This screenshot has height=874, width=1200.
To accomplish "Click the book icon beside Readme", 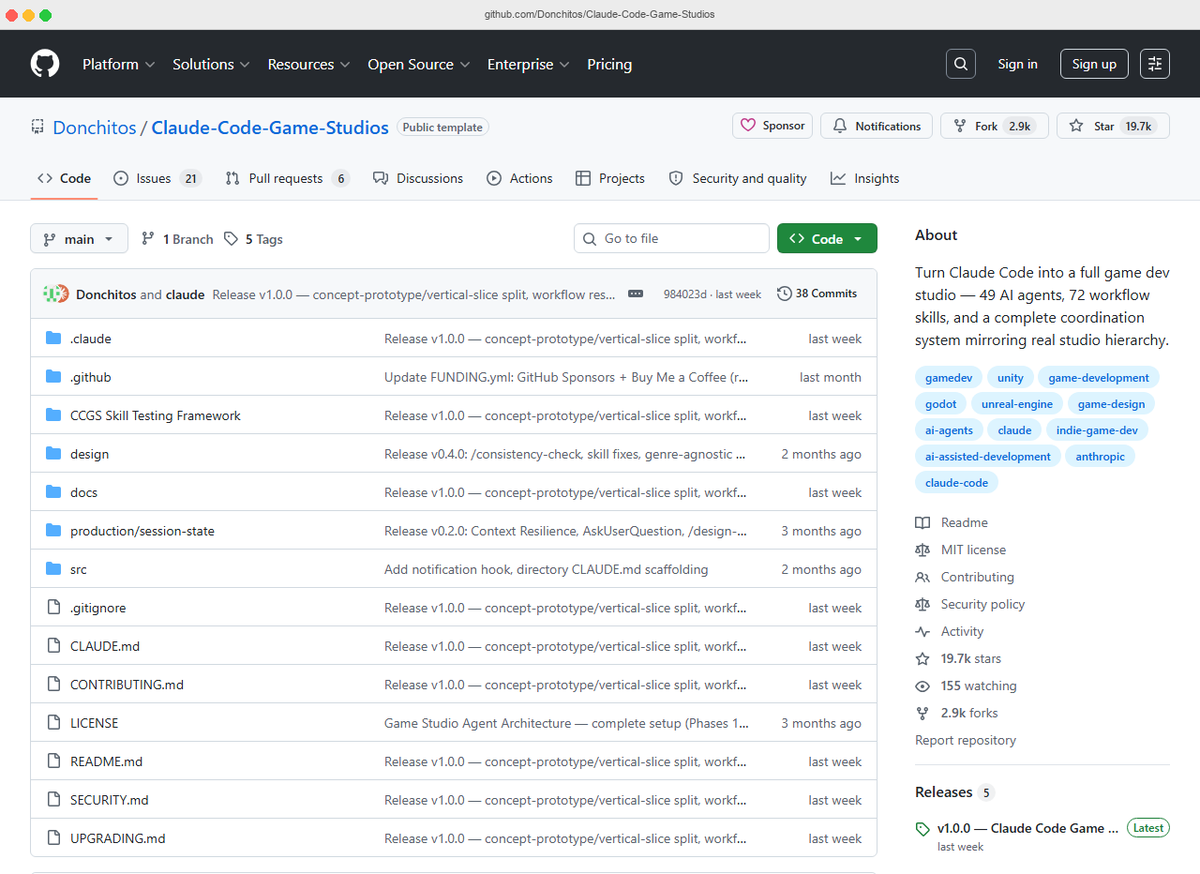I will point(922,523).
